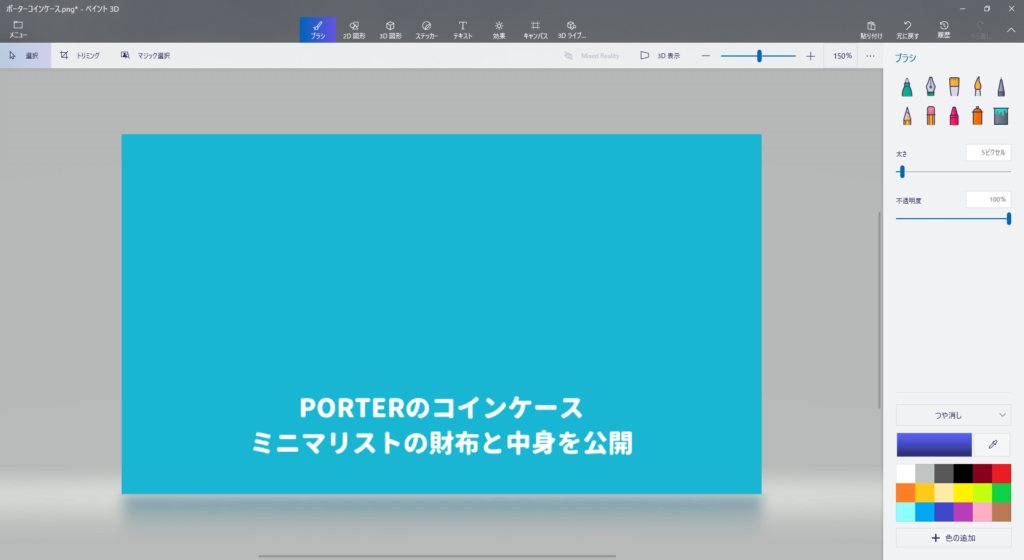Adjust the 太さ thickness slider

click(902, 172)
